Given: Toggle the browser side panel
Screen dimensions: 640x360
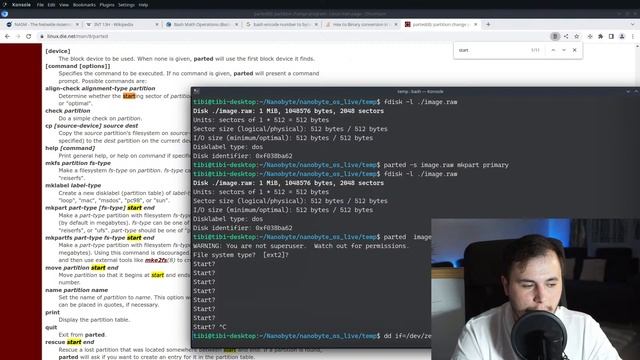Looking at the screenshot, I should point(611,36).
